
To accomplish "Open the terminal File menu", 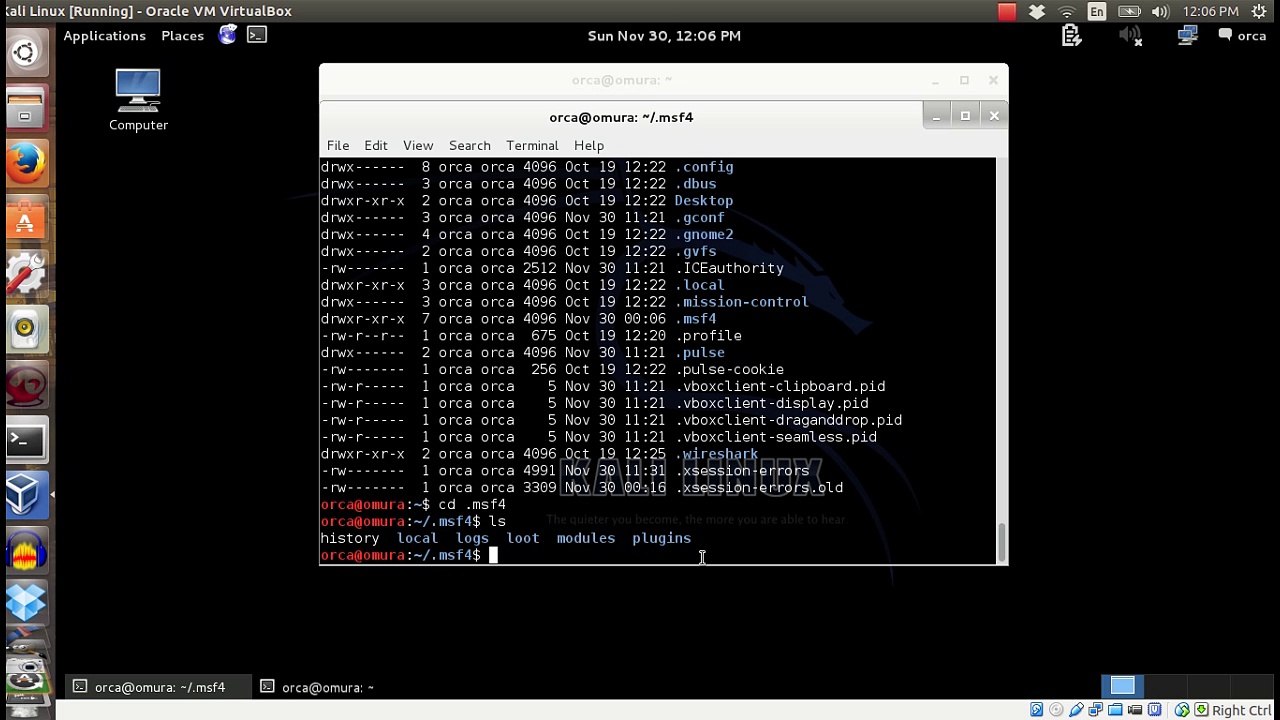I will click(338, 146).
